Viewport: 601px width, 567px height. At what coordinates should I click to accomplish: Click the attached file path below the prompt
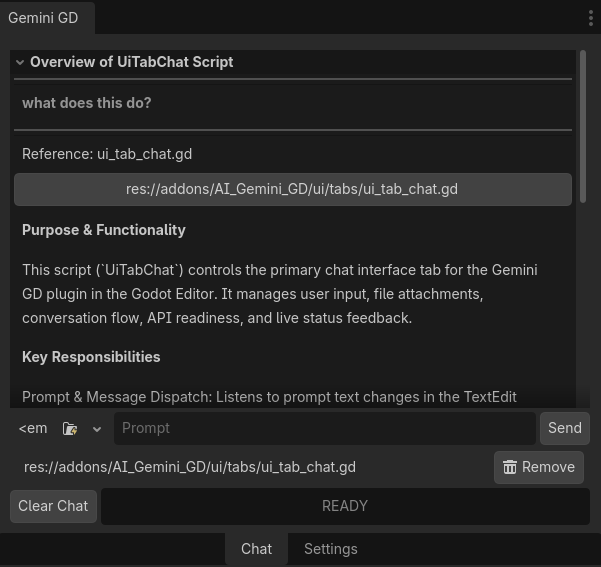190,467
